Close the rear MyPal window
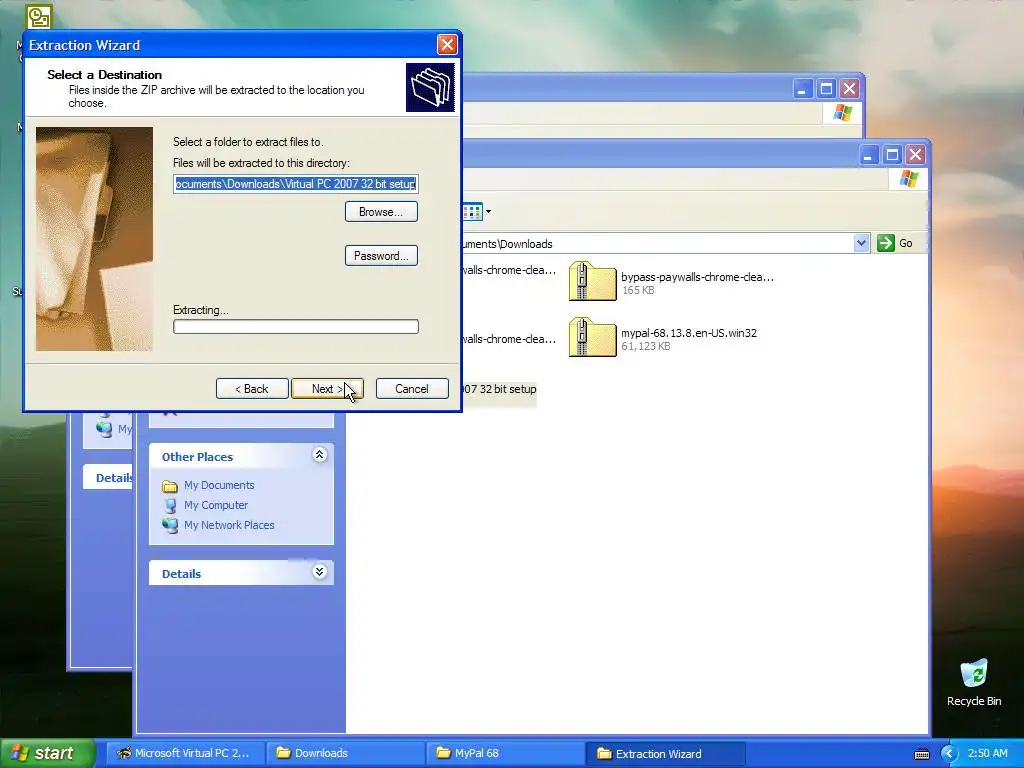Screen dimensions: 1024x768 (849, 88)
